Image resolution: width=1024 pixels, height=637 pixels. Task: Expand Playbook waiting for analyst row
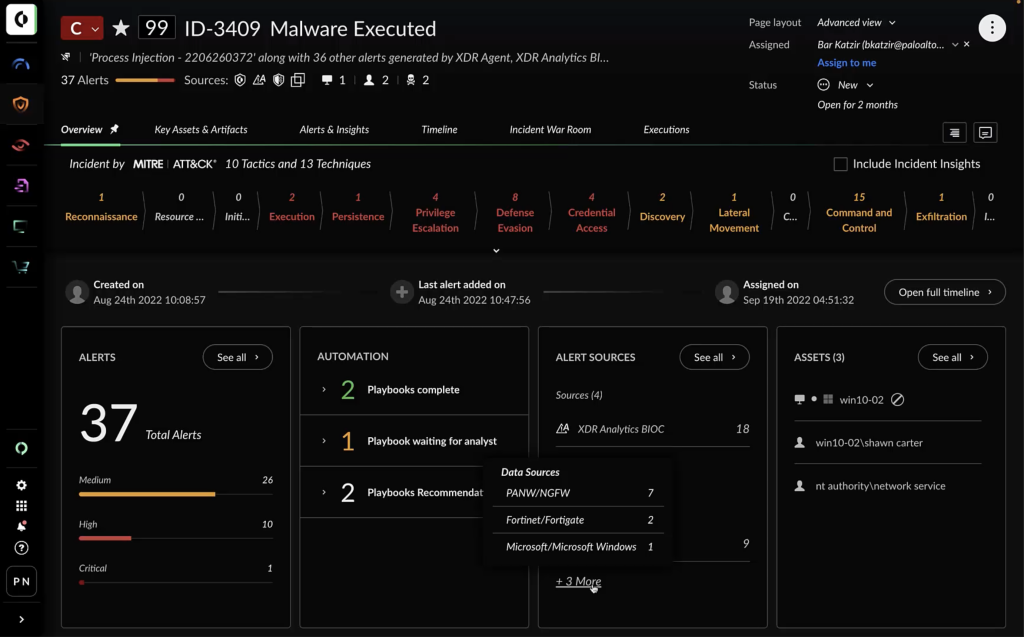pyautogui.click(x=323, y=441)
